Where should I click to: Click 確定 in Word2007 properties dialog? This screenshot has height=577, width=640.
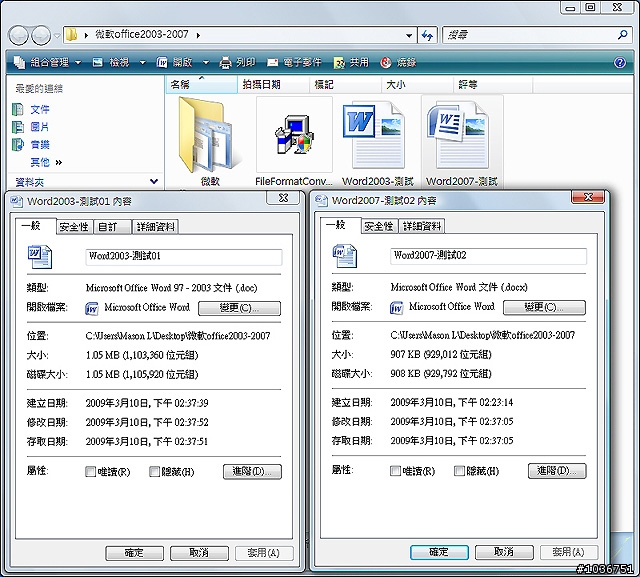coord(439,552)
